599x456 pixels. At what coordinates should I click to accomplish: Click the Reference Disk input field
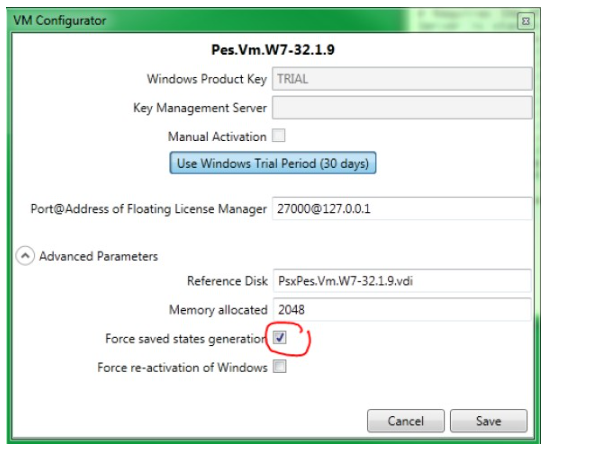402,281
